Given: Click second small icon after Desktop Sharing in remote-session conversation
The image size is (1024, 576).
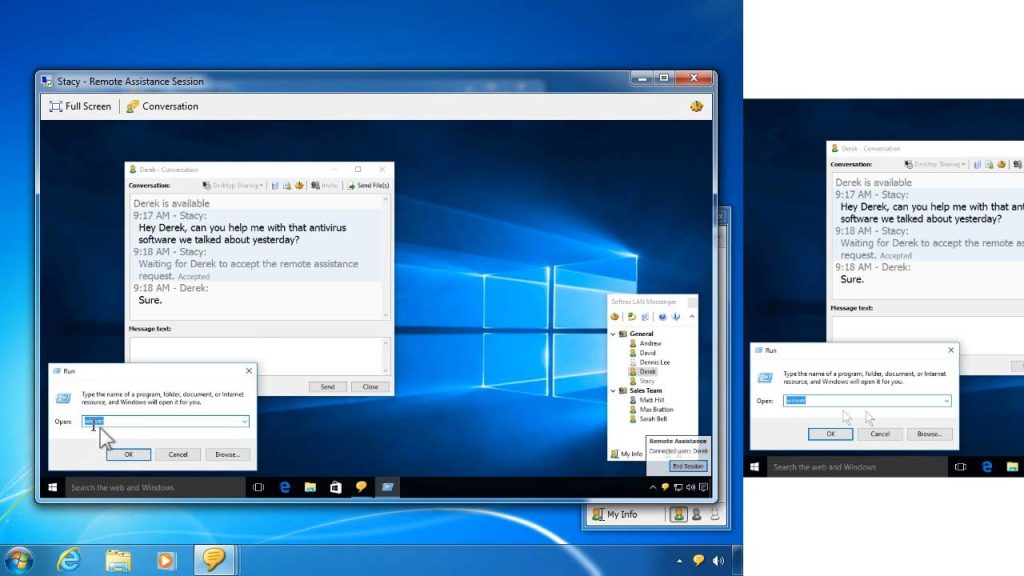Looking at the screenshot, I should (287, 185).
